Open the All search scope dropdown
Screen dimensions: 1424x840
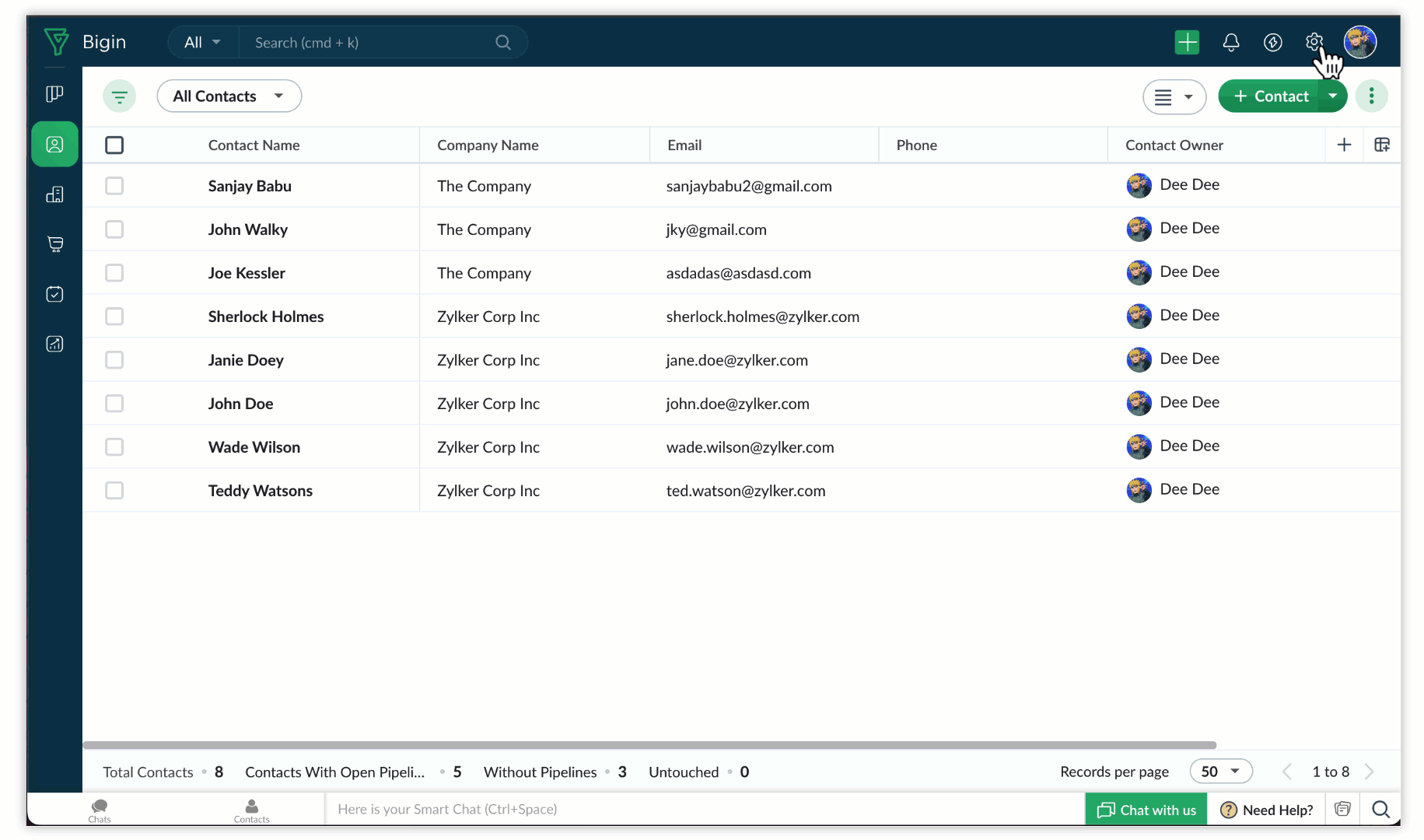(x=202, y=43)
